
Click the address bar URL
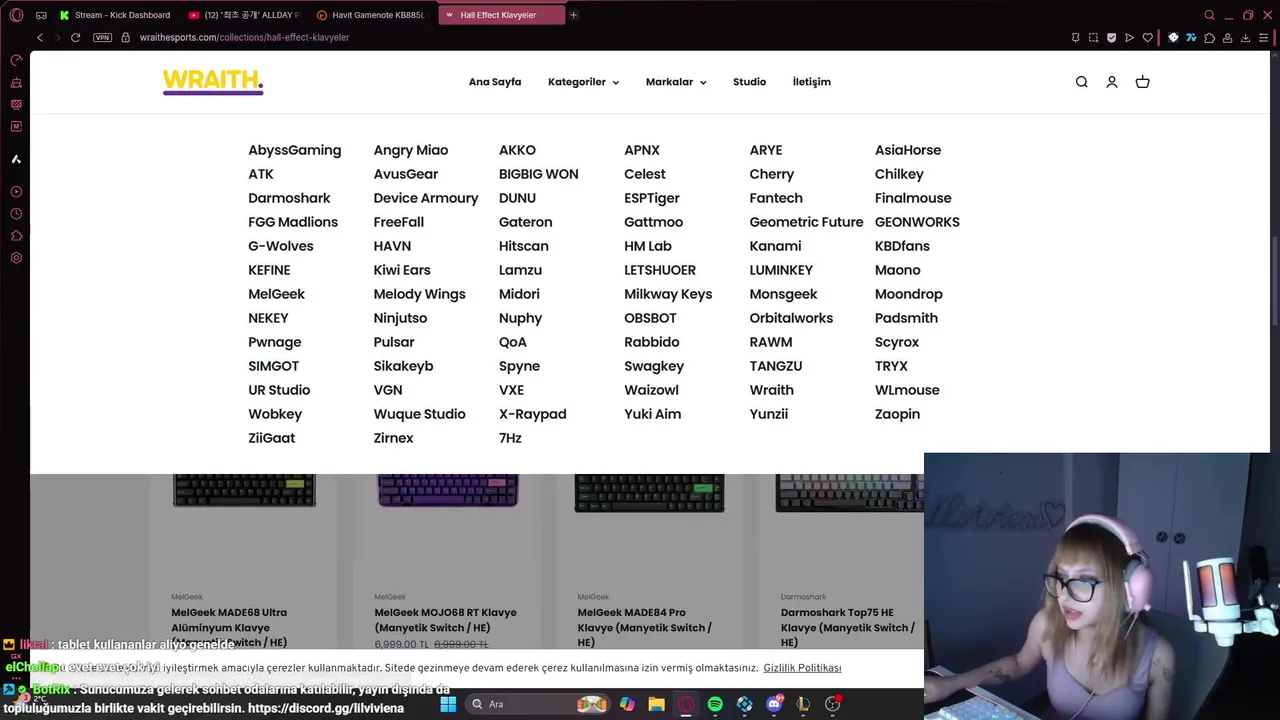point(244,37)
